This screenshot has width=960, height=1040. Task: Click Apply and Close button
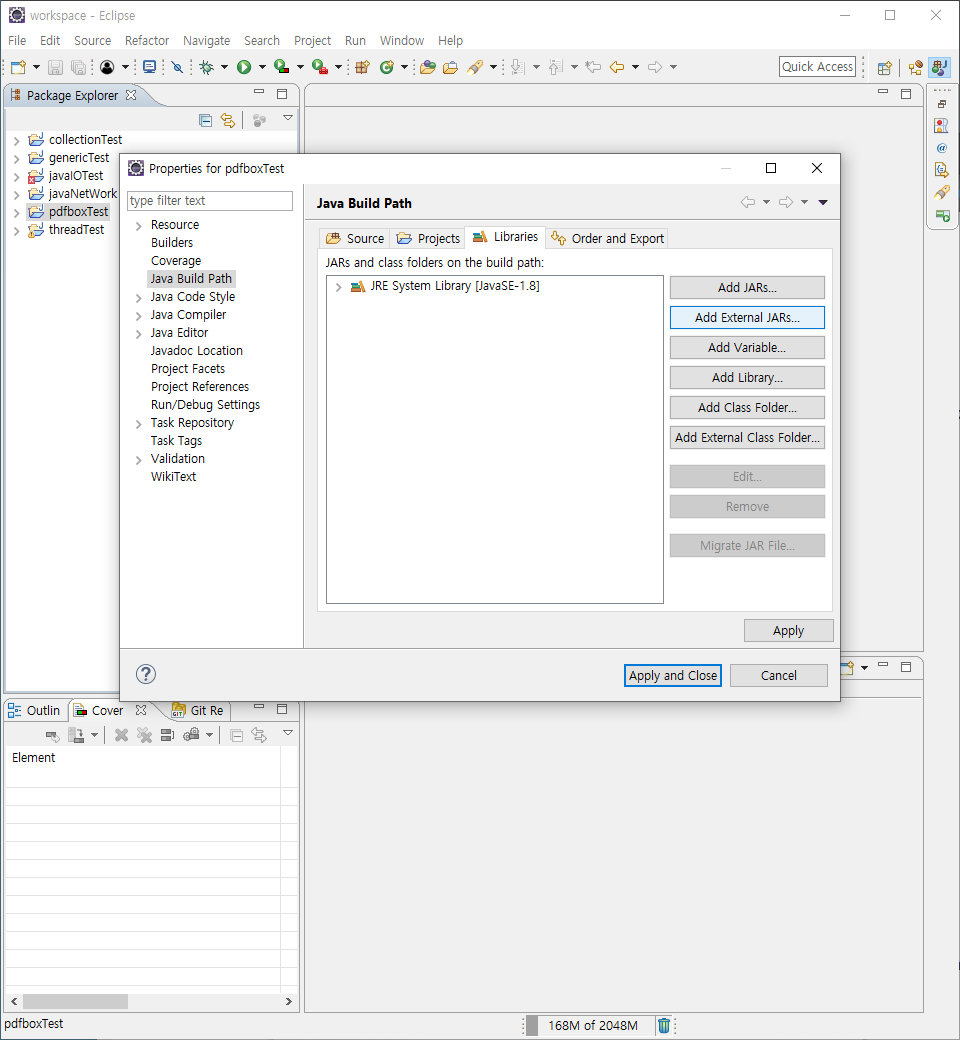pyautogui.click(x=673, y=675)
